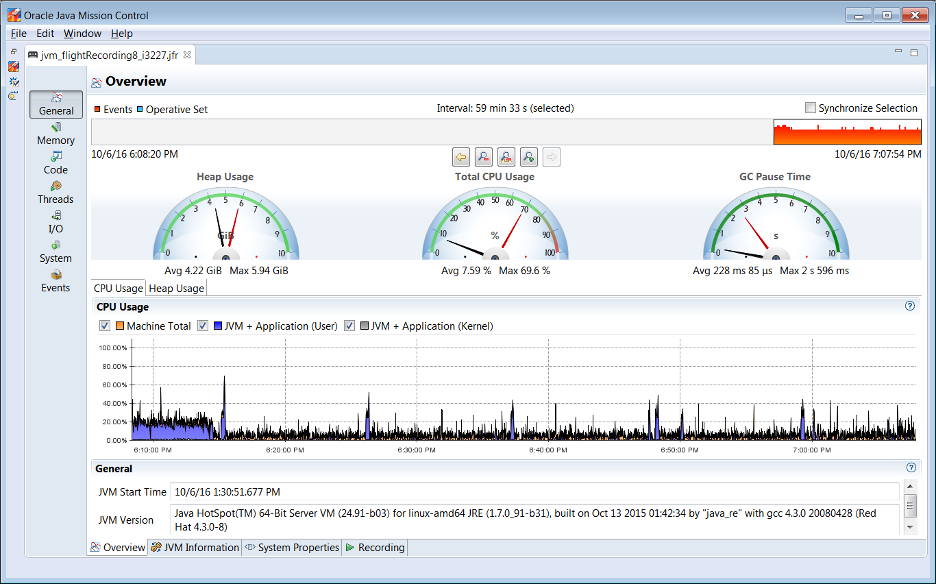Maximize the editor area
Viewport: 936px width, 584px height.
pyautogui.click(x=914, y=53)
